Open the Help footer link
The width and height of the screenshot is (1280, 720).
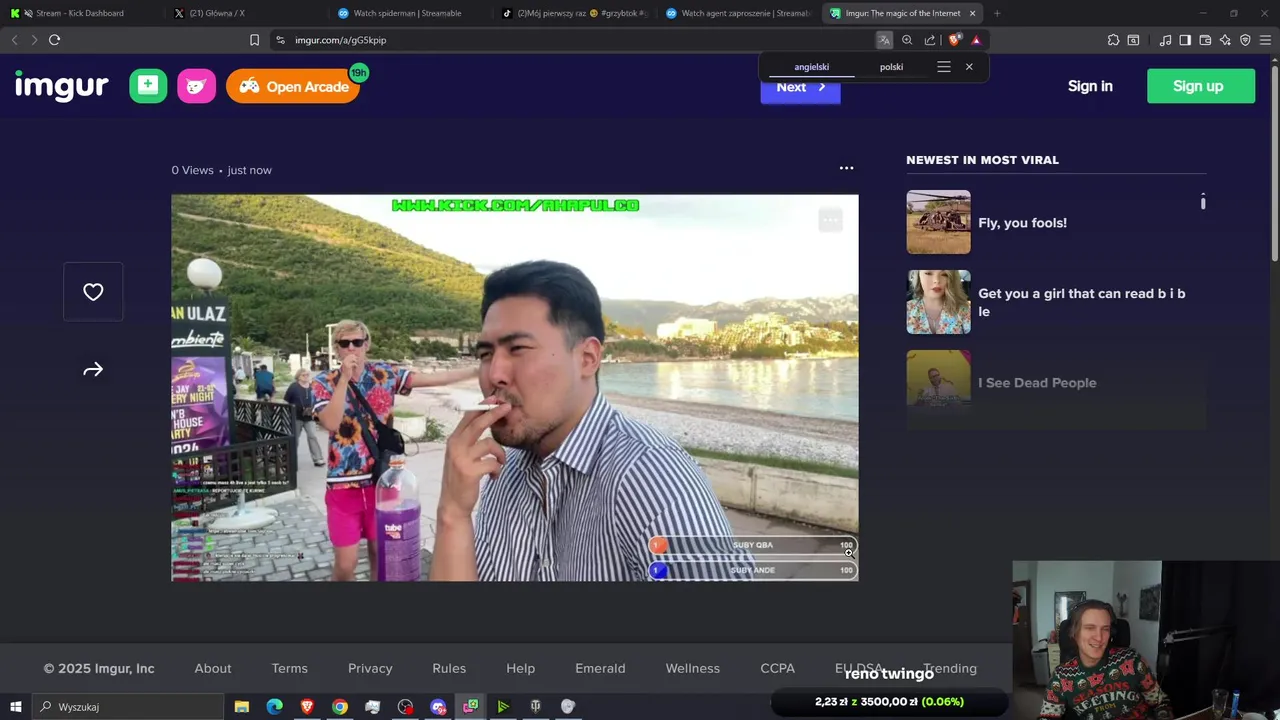click(521, 668)
